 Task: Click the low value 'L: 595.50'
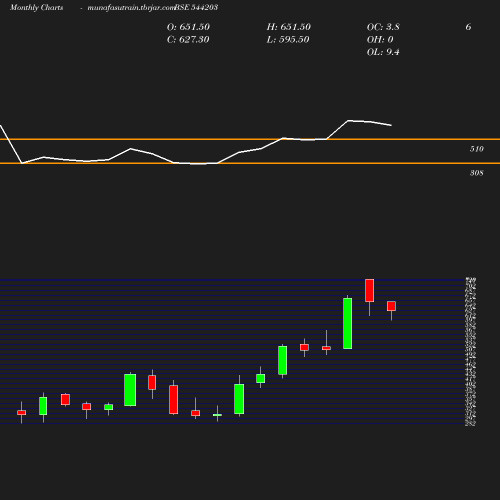click(x=288, y=39)
